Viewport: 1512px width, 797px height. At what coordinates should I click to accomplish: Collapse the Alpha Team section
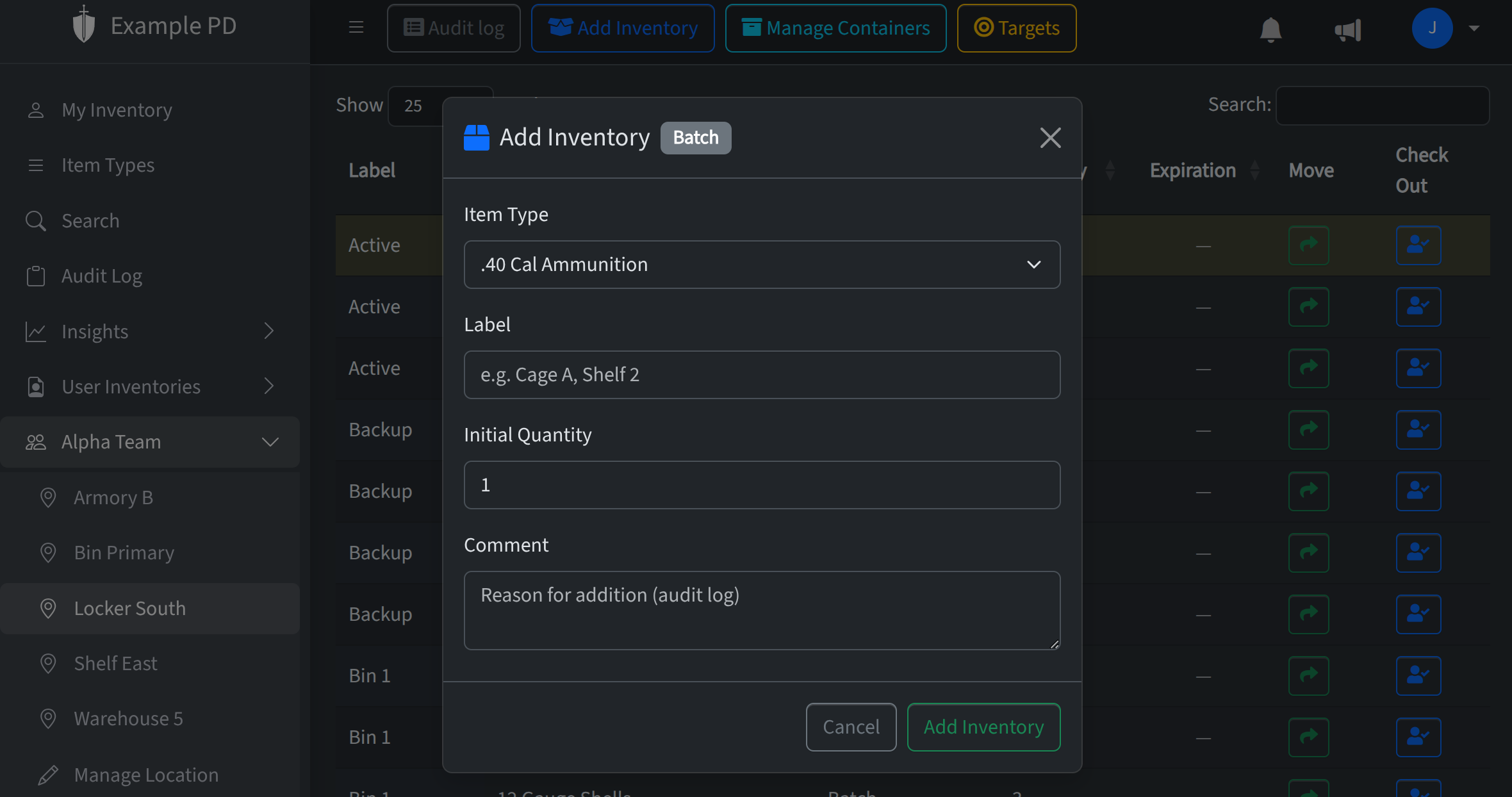(x=270, y=441)
